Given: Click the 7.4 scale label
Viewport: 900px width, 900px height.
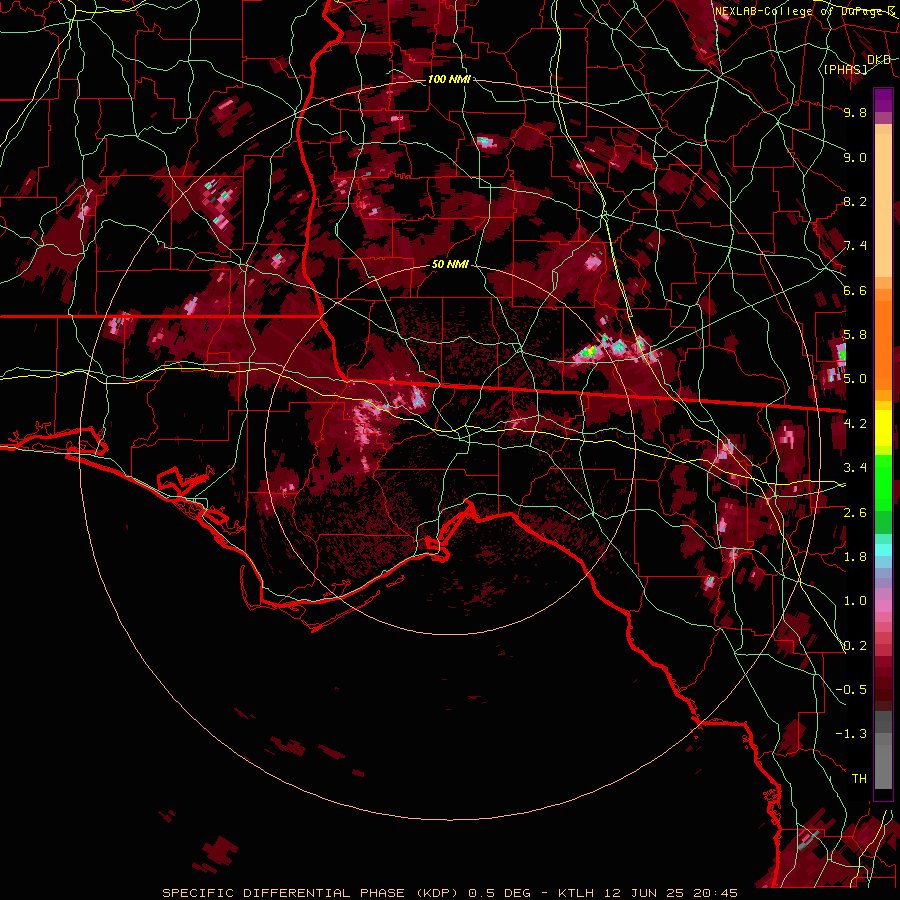Looking at the screenshot, I should click(x=855, y=246).
